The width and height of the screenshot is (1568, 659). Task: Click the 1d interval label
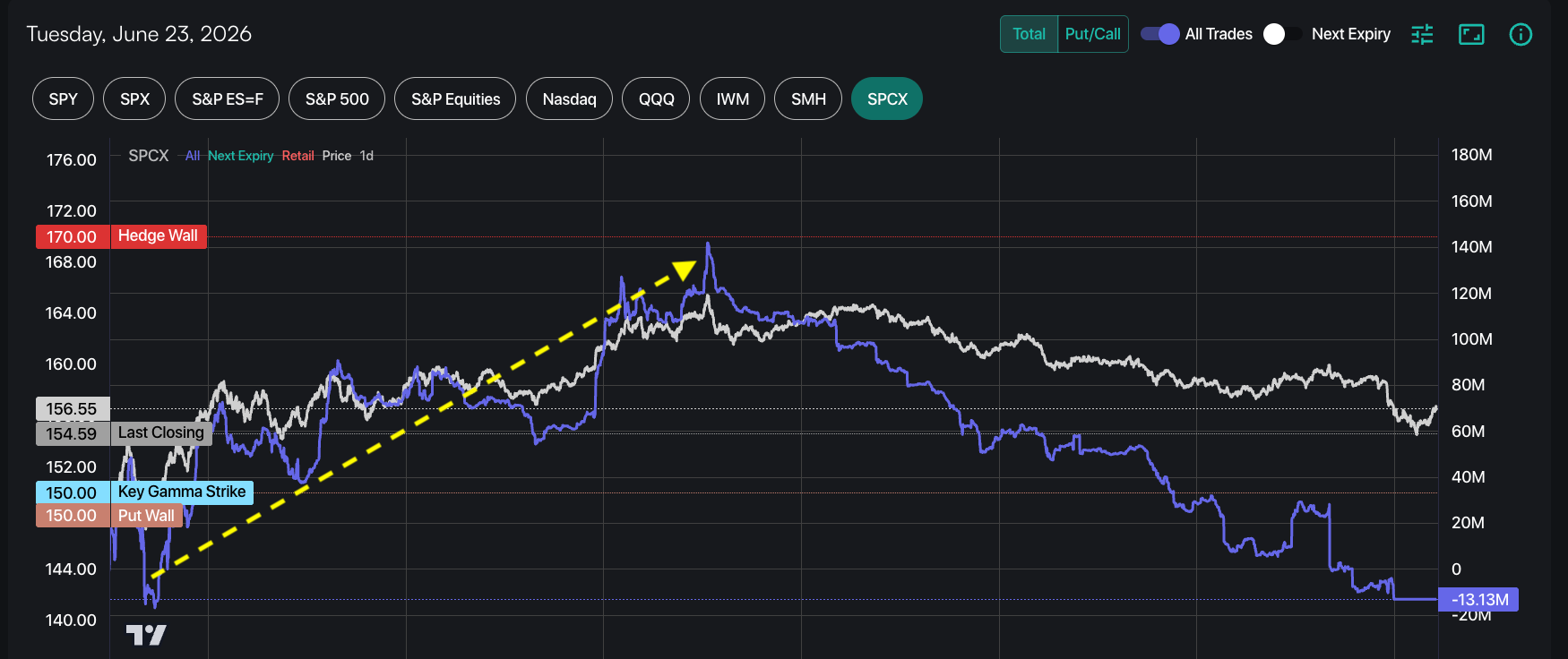coord(366,156)
